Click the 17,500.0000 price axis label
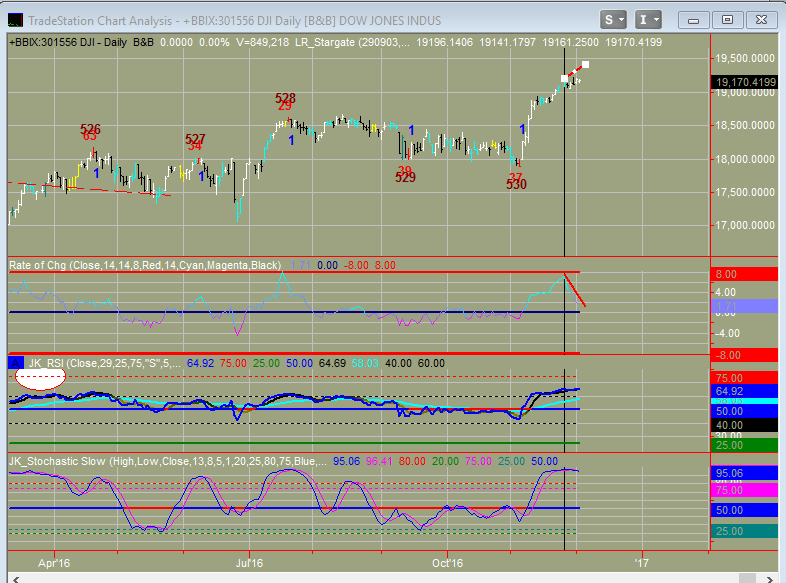786x583 pixels. click(x=744, y=192)
